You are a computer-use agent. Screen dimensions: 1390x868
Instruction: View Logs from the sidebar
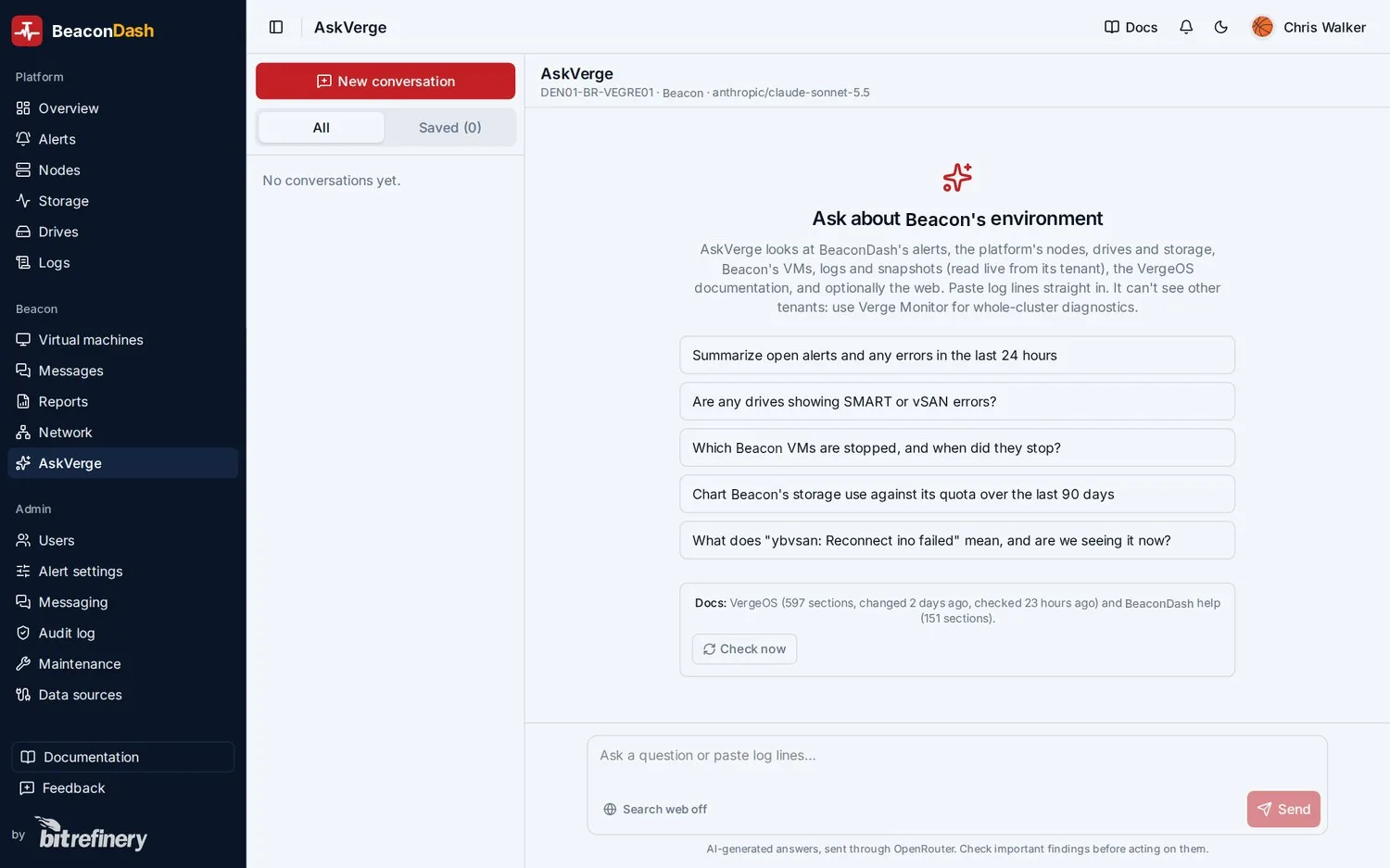tap(123, 262)
